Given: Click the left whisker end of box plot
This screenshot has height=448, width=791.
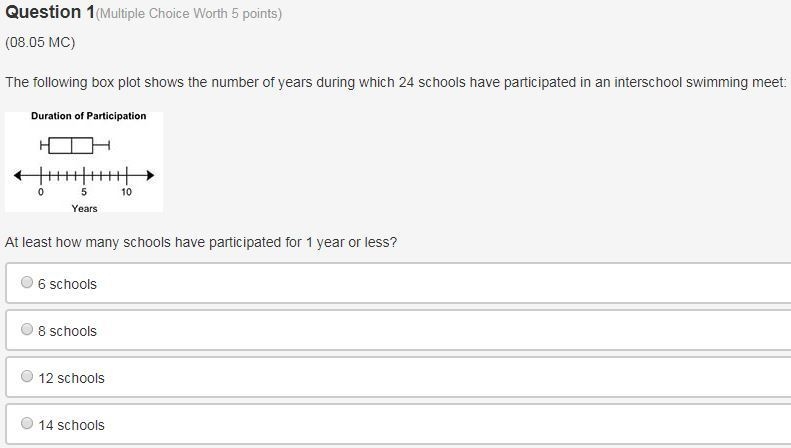Looking at the screenshot, I should pyautogui.click(x=41, y=145).
